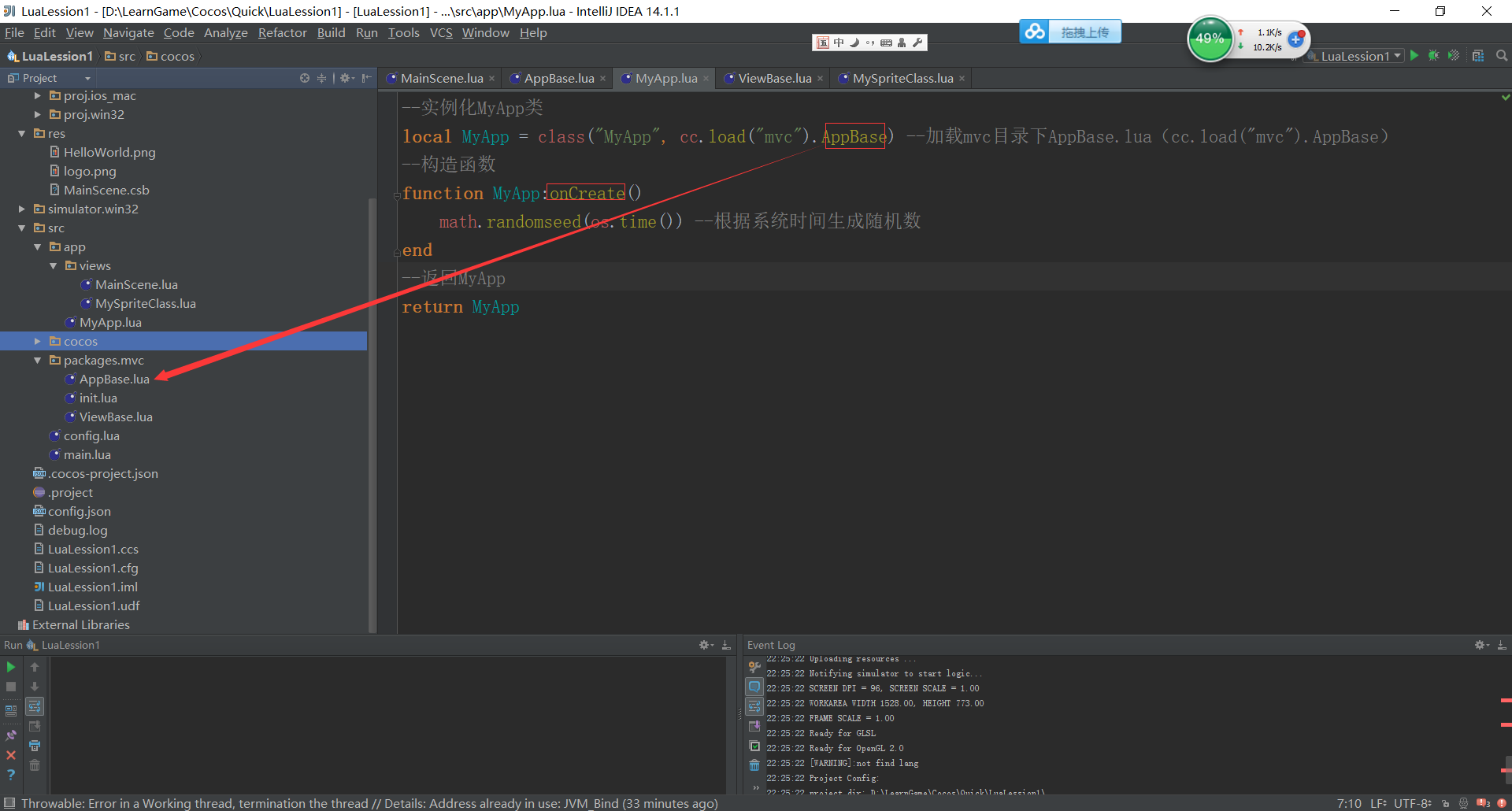Start debugging with the bug icon

1433,56
